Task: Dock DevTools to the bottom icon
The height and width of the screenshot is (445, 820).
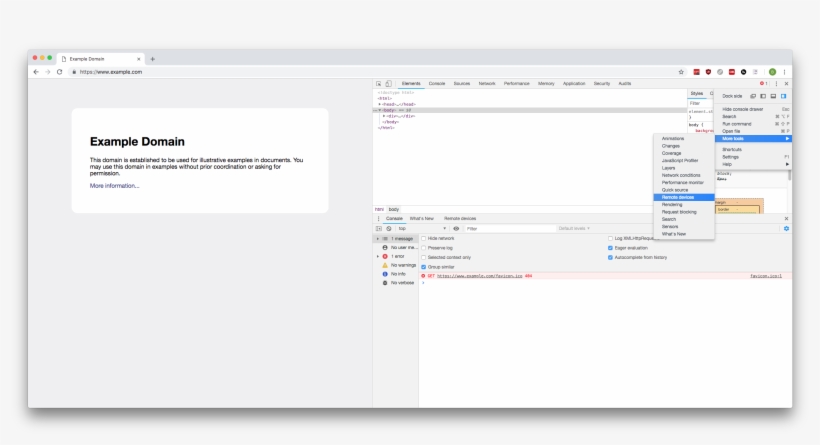Action: [x=773, y=96]
